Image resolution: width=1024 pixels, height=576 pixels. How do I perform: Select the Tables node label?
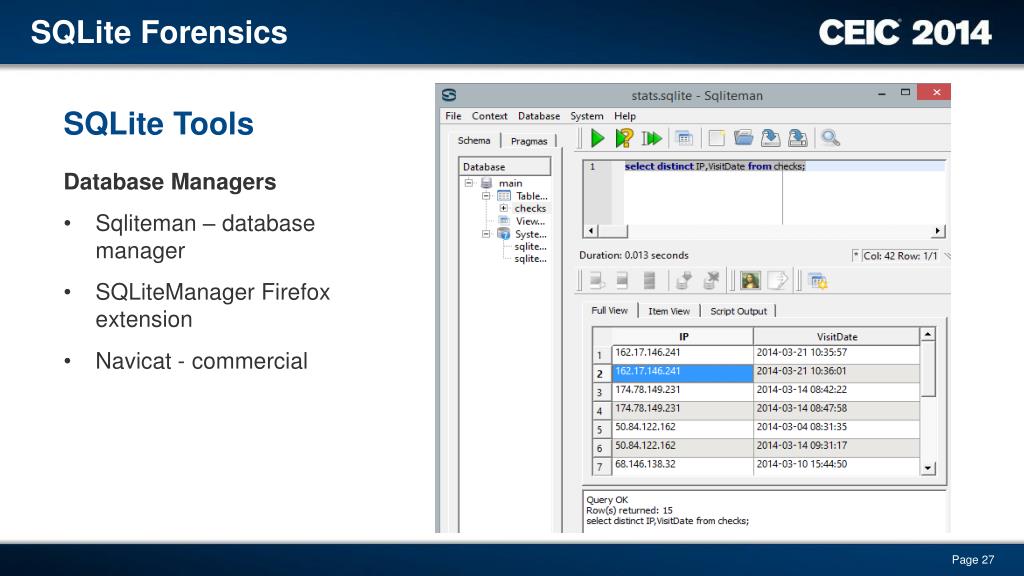coord(532,196)
